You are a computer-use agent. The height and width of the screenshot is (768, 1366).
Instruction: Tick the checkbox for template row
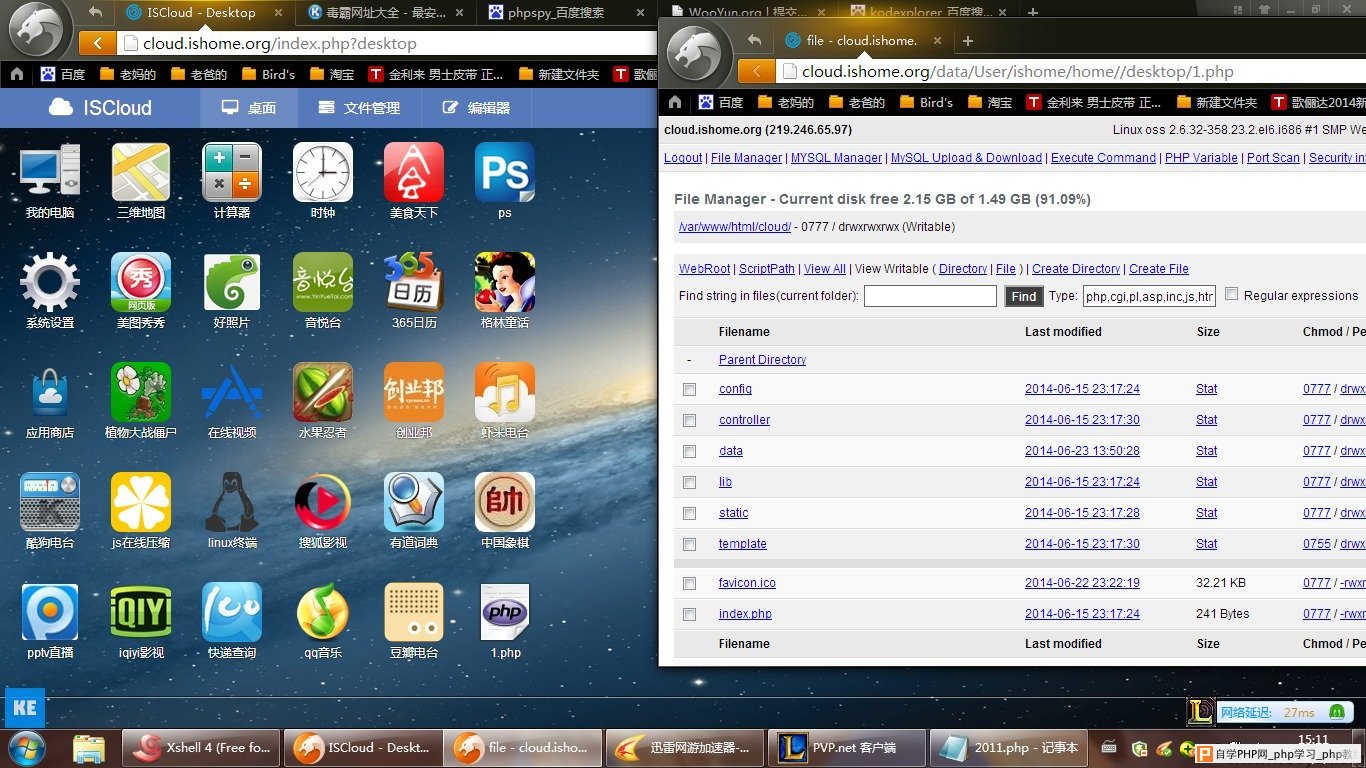coord(689,545)
